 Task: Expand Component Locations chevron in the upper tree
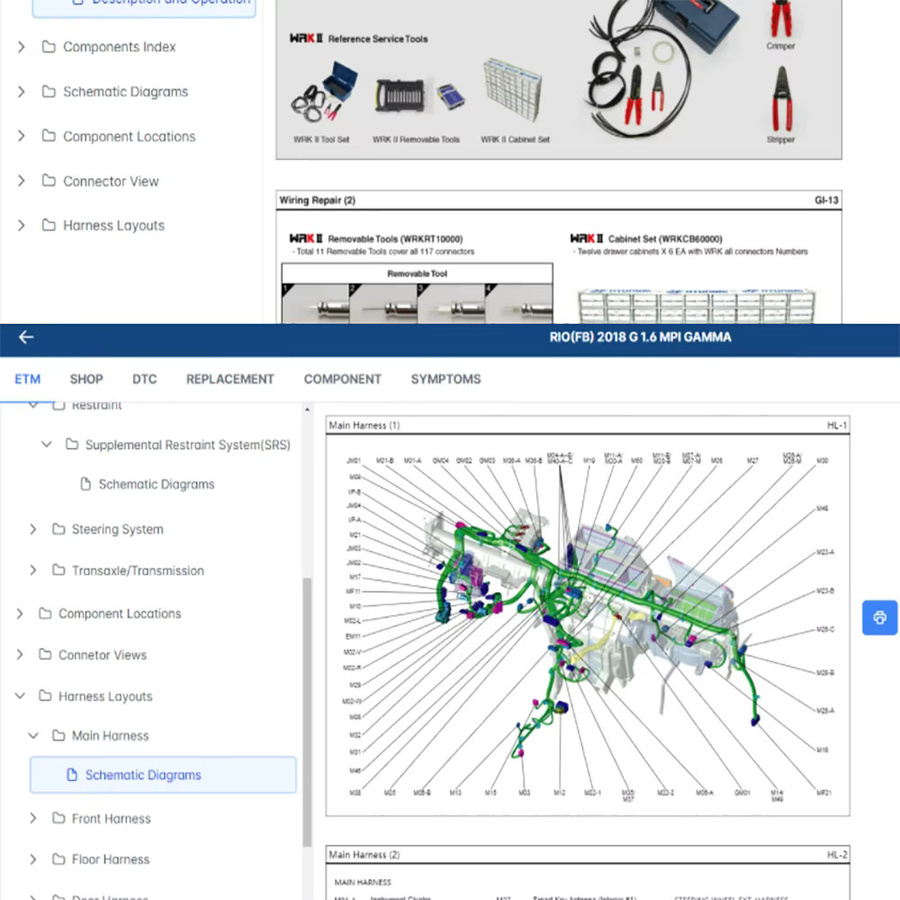[21, 136]
